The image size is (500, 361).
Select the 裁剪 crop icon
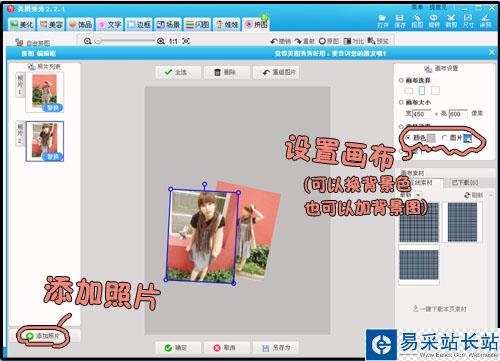451,21
